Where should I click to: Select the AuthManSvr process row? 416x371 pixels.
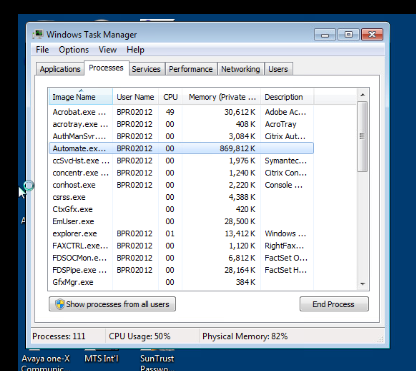pyautogui.click(x=181, y=136)
